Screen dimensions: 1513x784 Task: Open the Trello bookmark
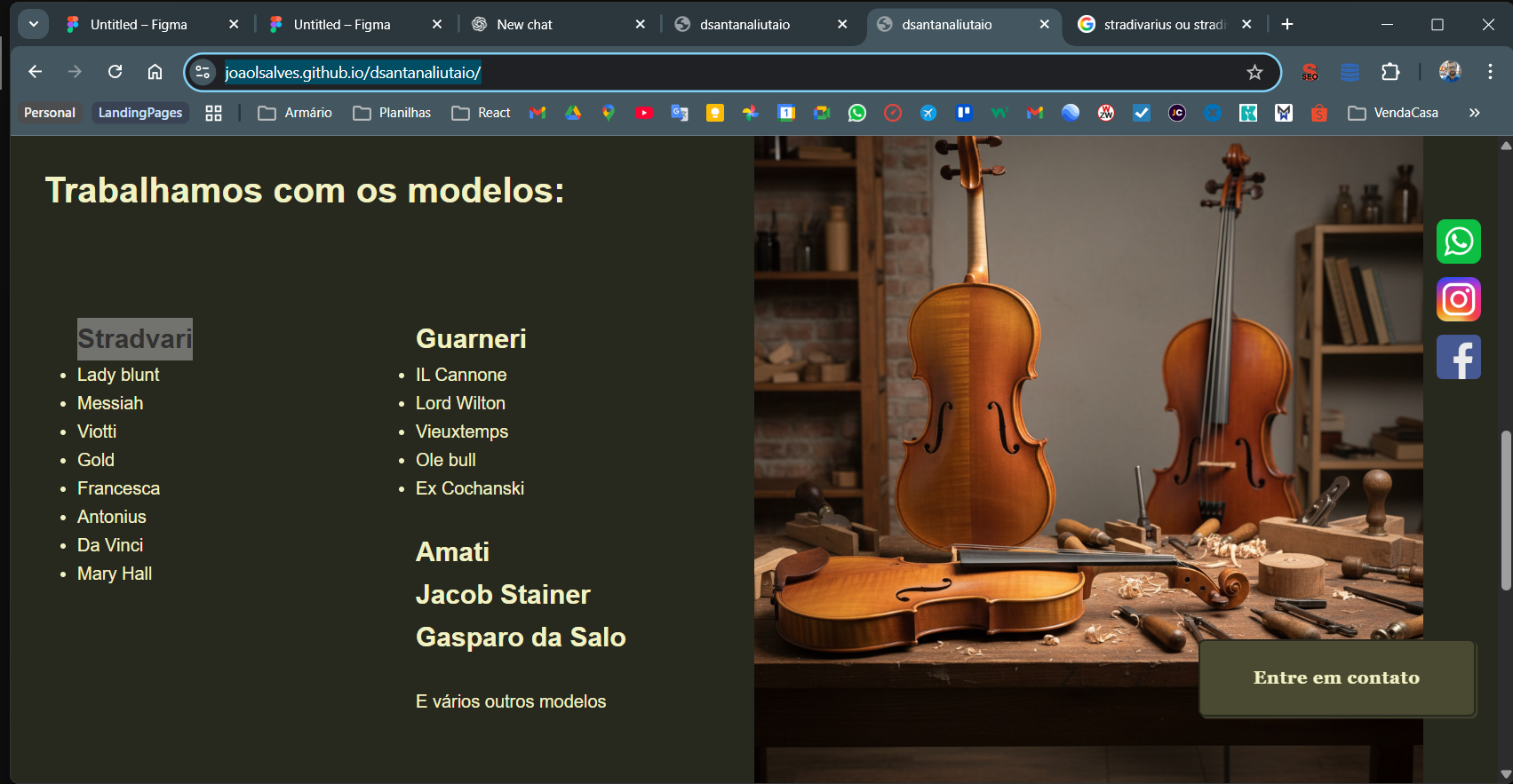pos(964,113)
